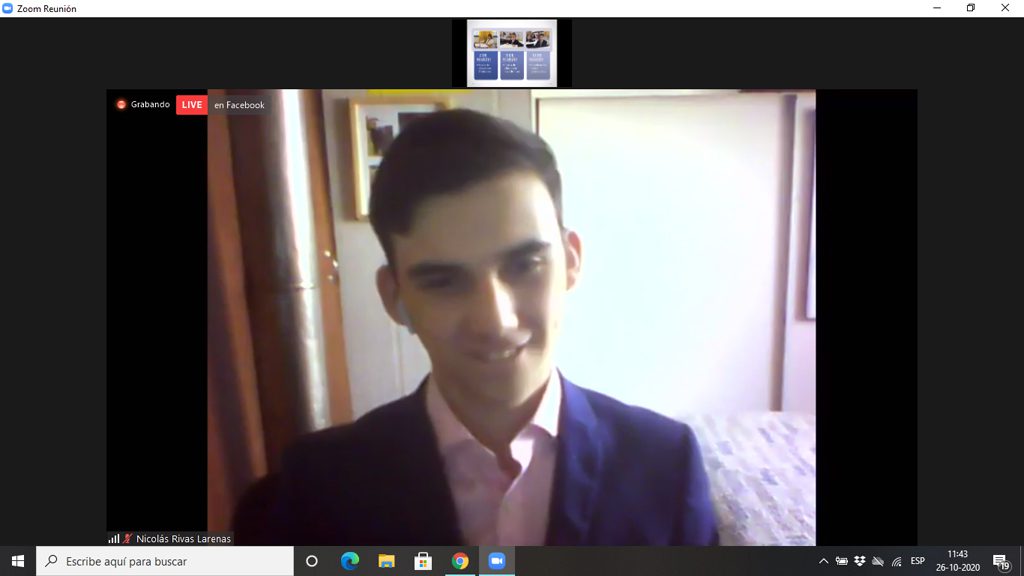Open the notification center with 19 alerts

click(x=1000, y=561)
